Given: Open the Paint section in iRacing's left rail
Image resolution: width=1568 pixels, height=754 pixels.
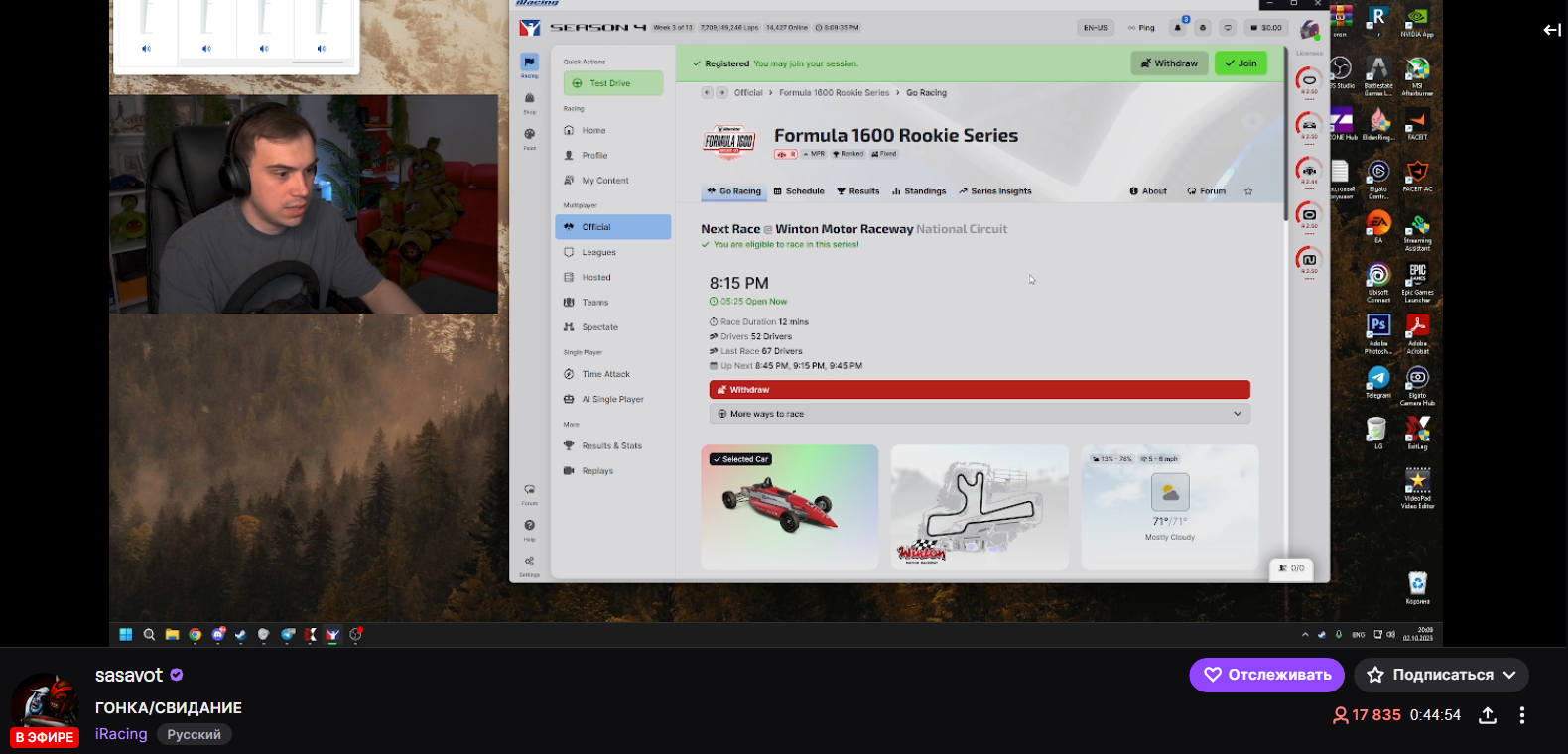Looking at the screenshot, I should click(x=530, y=138).
